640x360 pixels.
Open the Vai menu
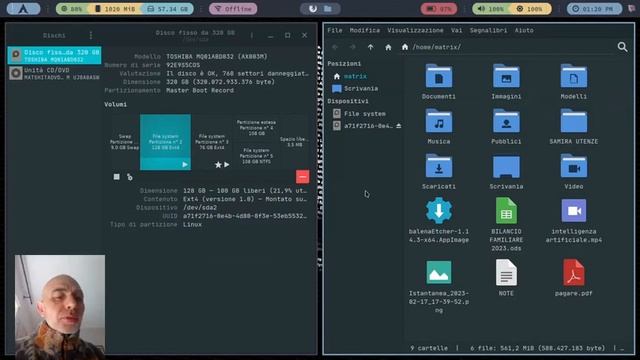pos(456,30)
